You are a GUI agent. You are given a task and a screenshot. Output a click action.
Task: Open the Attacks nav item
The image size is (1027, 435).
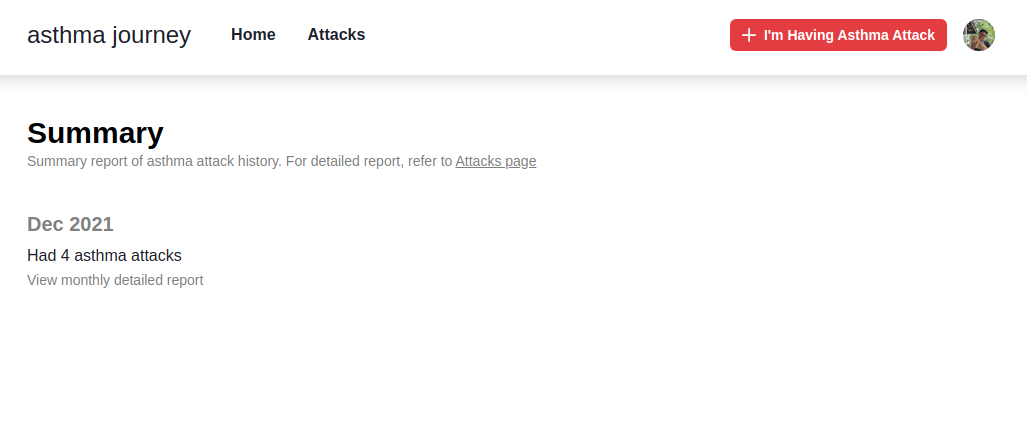click(336, 35)
